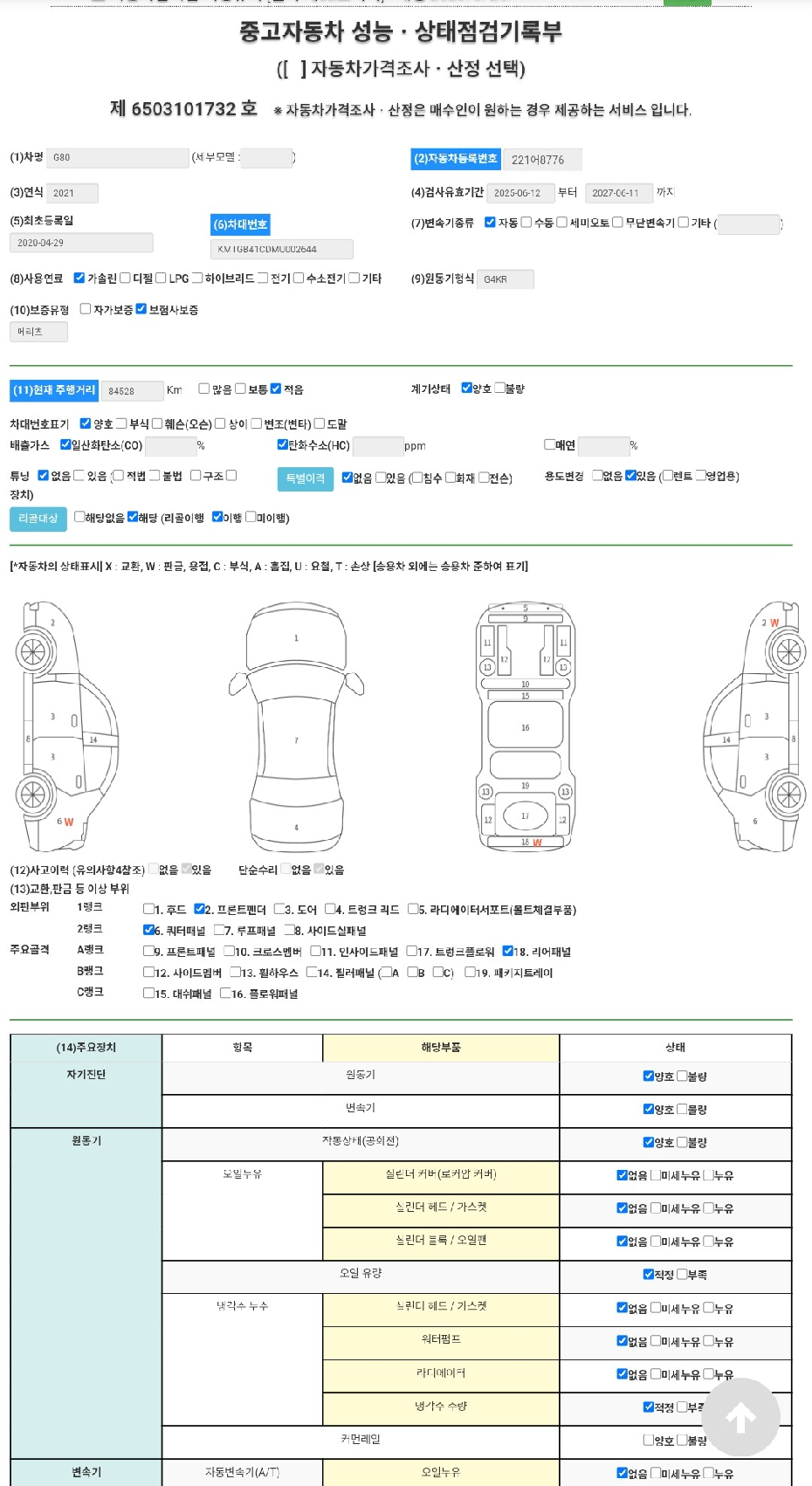The height and width of the screenshot is (1486, 812).
Task: Toggle the 일산화탄소(CO) checkbox
Action: pyautogui.click(x=65, y=445)
